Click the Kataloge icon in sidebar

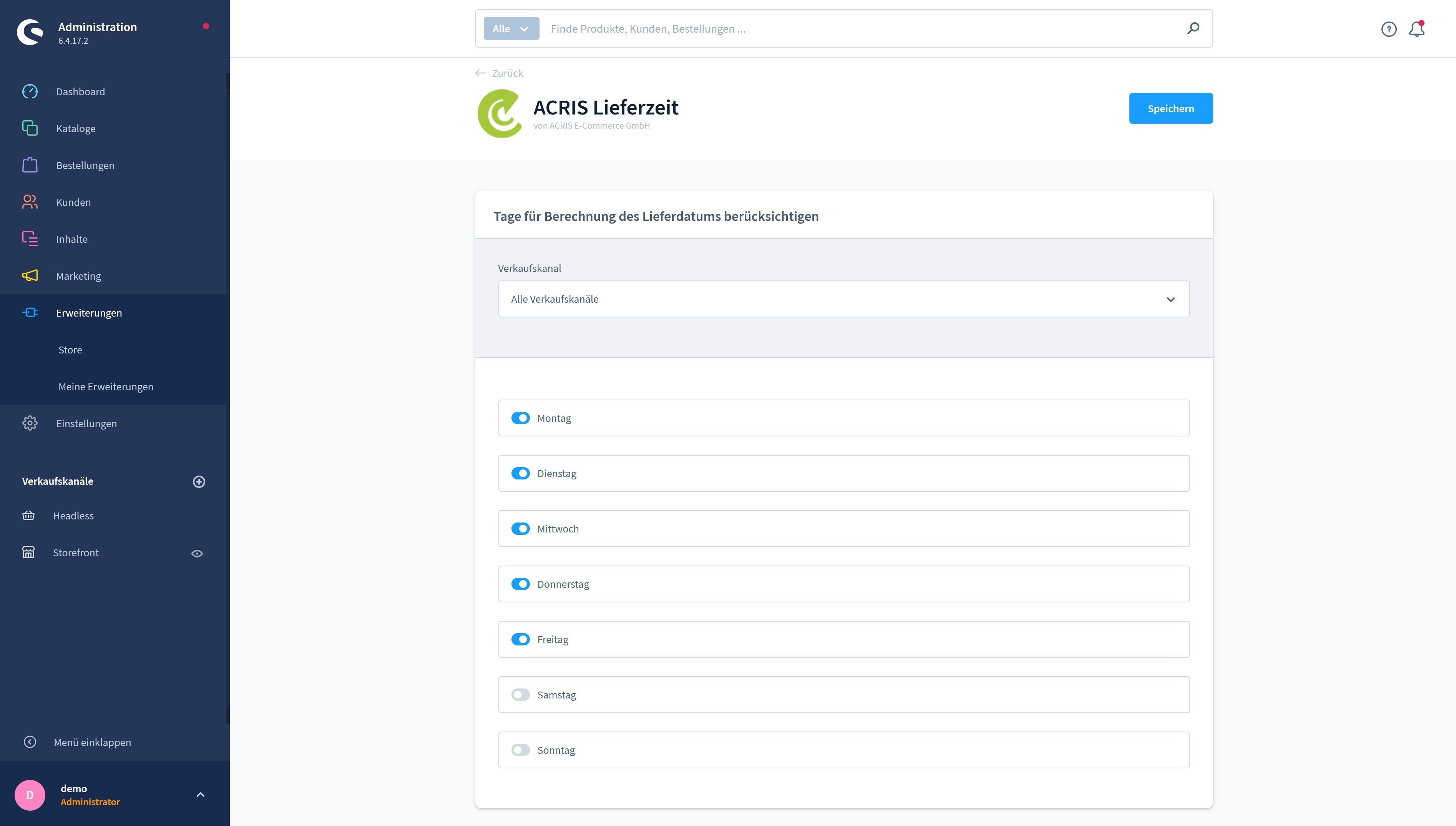tap(30, 128)
